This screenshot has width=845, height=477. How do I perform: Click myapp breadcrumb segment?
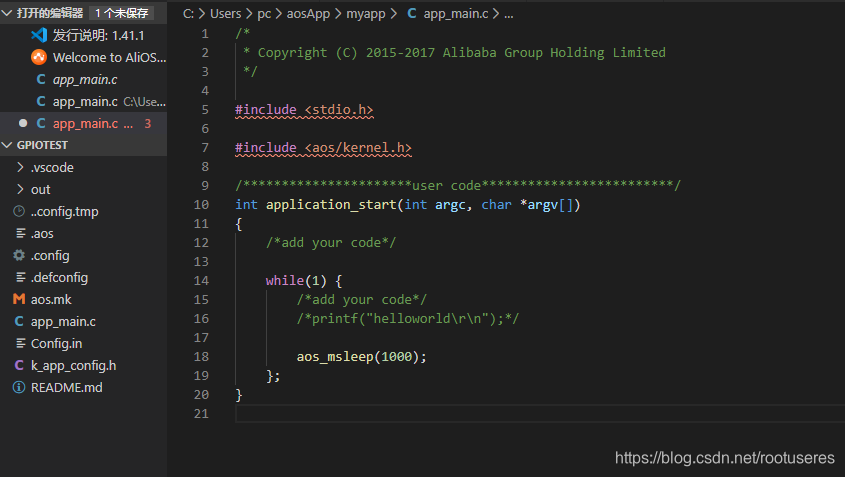pyautogui.click(x=366, y=14)
